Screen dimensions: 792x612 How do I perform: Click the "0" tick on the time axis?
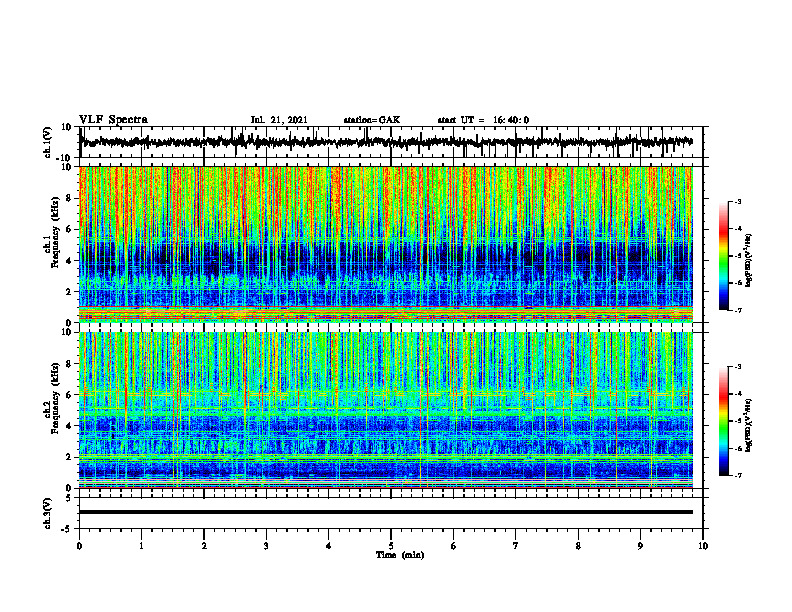(x=79, y=546)
